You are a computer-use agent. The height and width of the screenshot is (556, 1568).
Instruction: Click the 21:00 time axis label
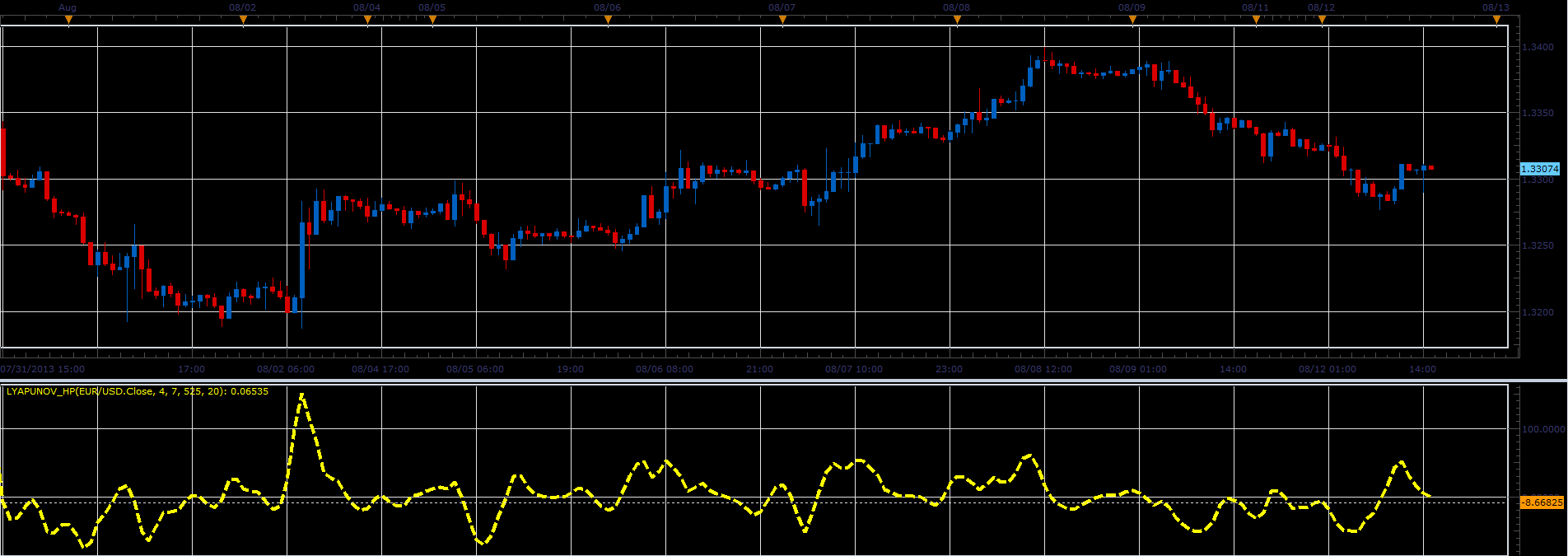coord(760,369)
